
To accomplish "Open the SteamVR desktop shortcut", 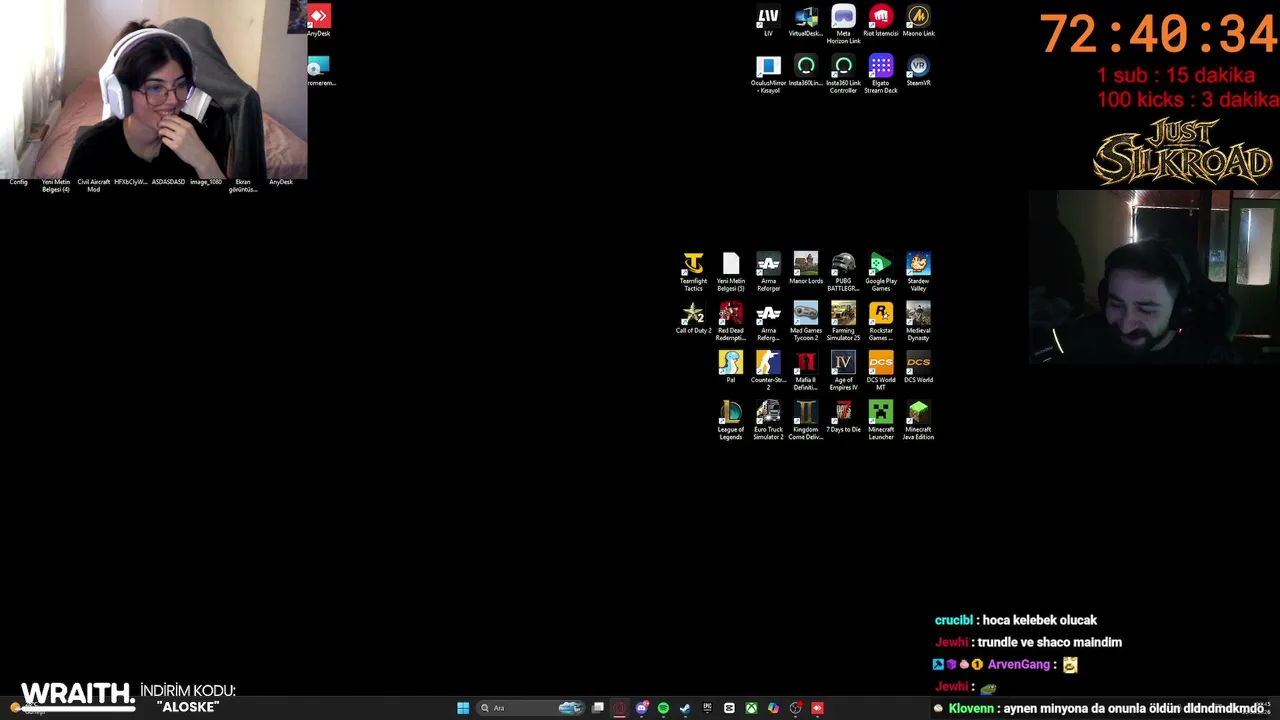I will 918,71.
